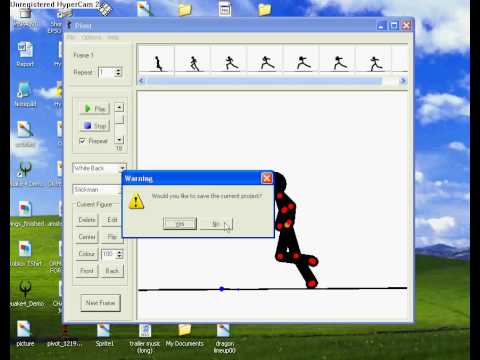The width and height of the screenshot is (480, 360).
Task: Open the desktop file with label ending in finished
Action: pyautogui.click(x=26, y=214)
